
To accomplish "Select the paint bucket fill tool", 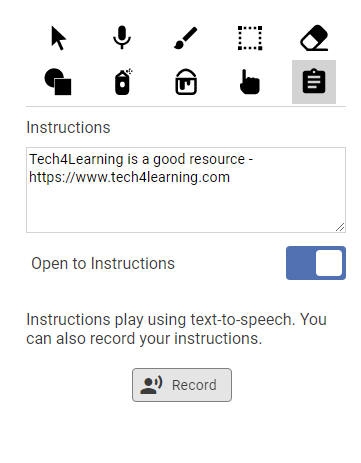I will 186,82.
